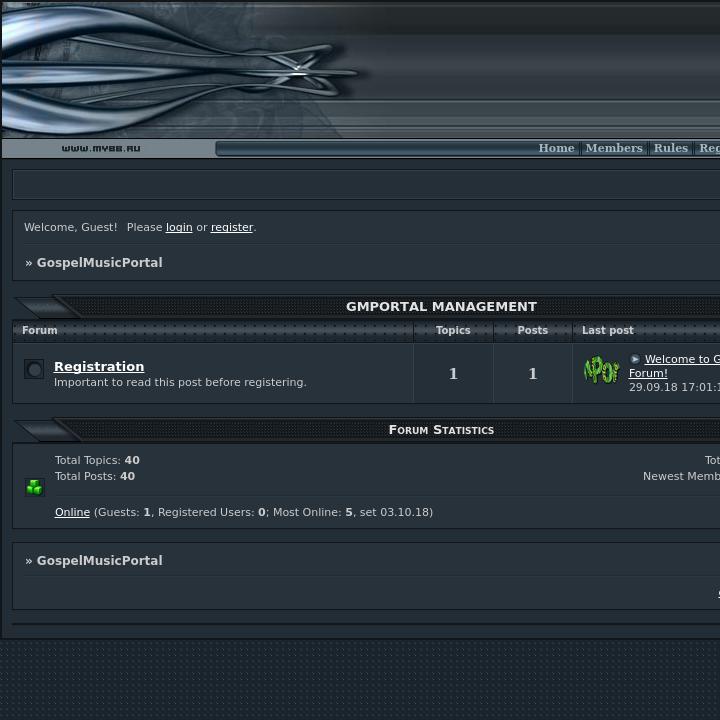Open the Rules menu item
Viewport: 720px width, 720px height.
click(670, 148)
